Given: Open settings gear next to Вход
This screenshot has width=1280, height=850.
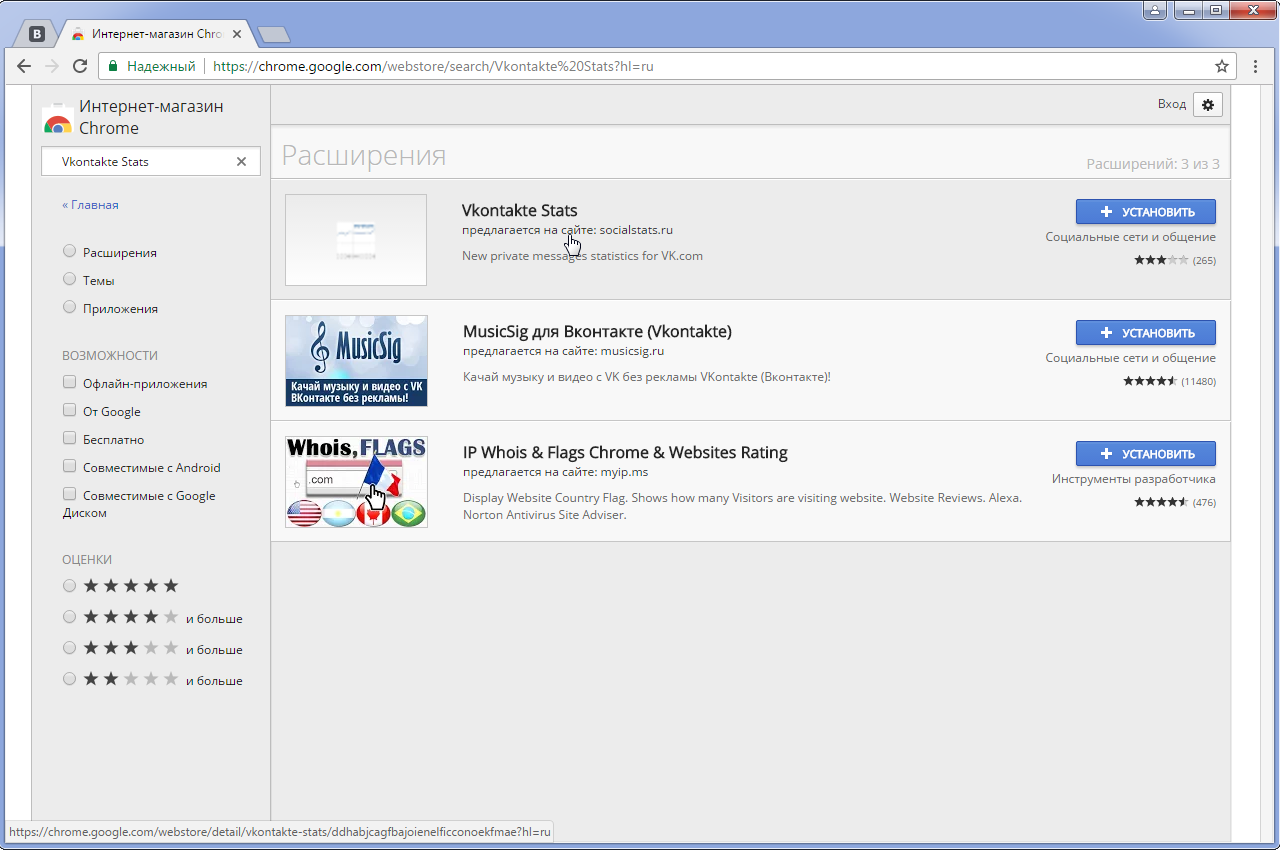Looking at the screenshot, I should [x=1208, y=105].
